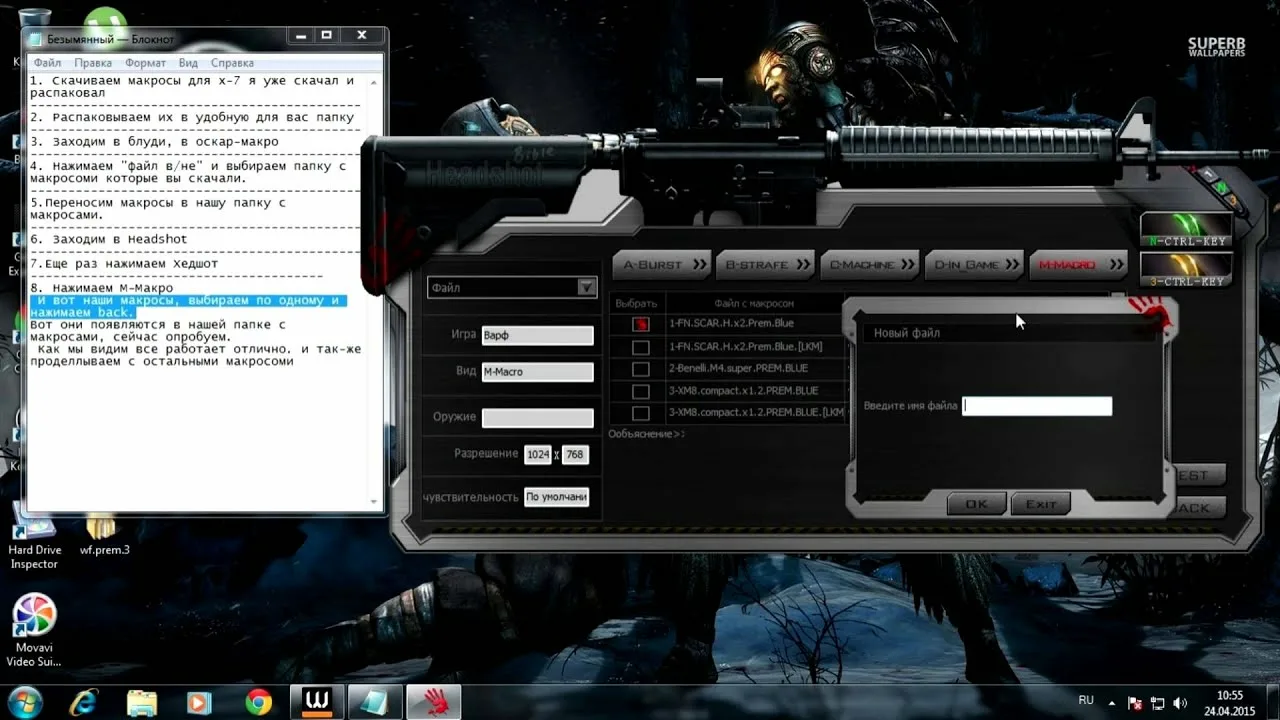Click Notepad line '8. Нажимаем М-Макро'

tap(101, 288)
